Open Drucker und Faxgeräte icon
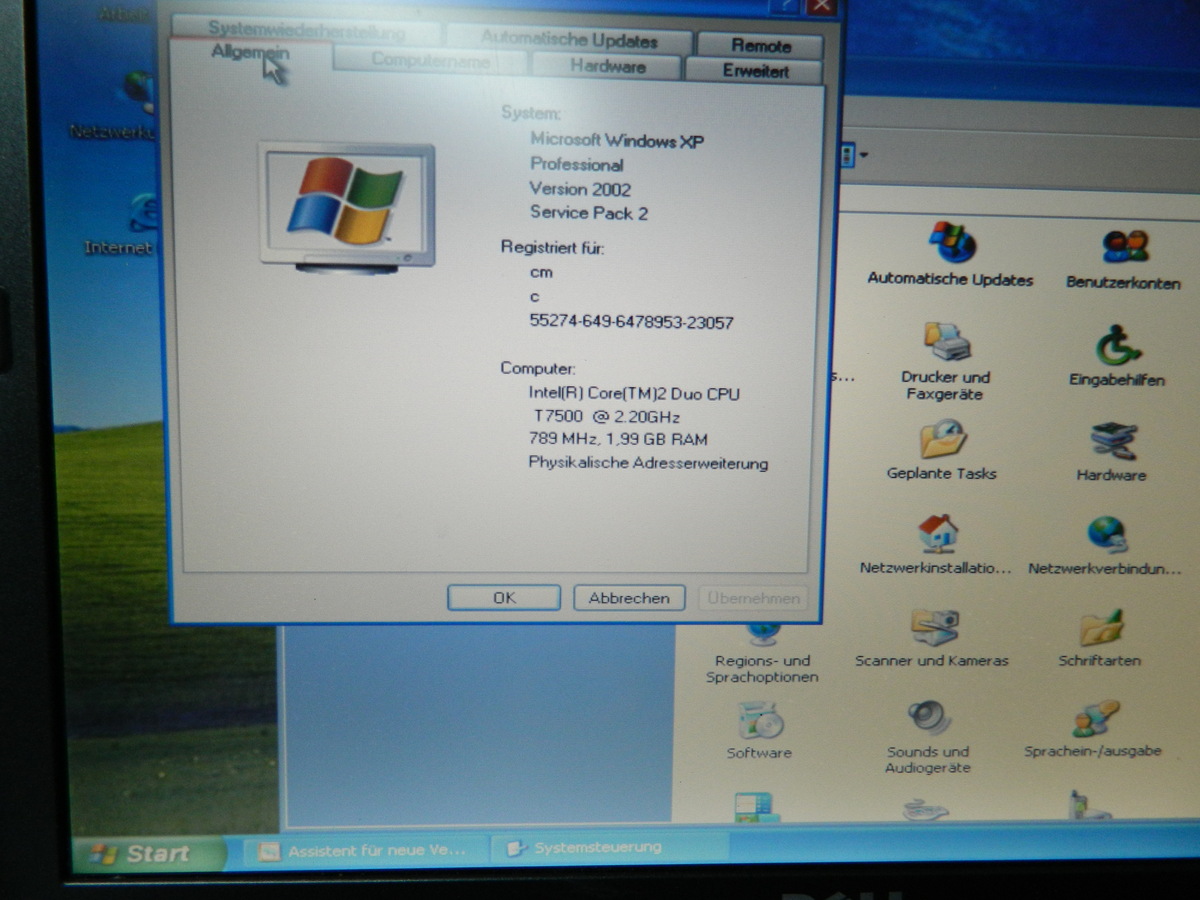This screenshot has height=900, width=1200. [945, 344]
